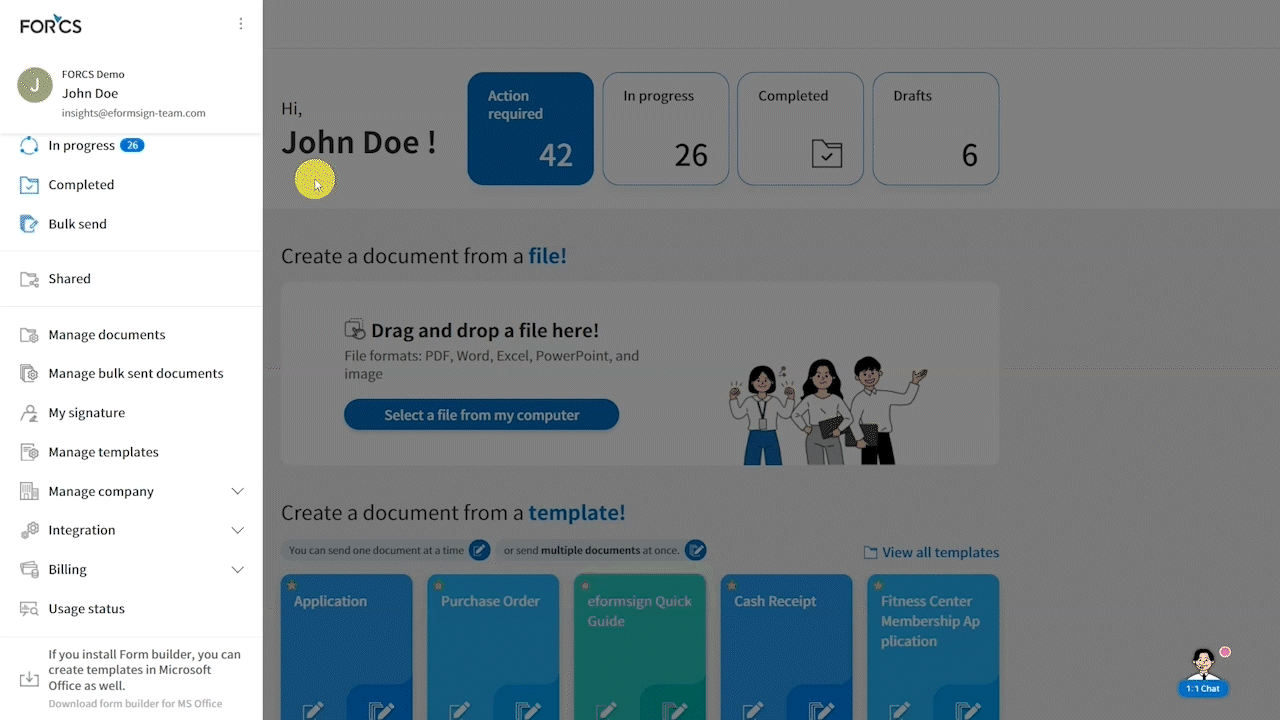Go to Manage bulk sent documents
This screenshot has height=720, width=1280.
pyautogui.click(x=131, y=373)
